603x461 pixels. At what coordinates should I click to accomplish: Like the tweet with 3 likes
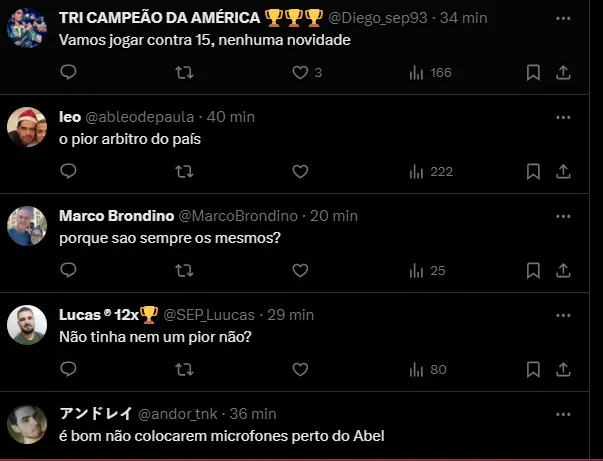pyautogui.click(x=300, y=72)
